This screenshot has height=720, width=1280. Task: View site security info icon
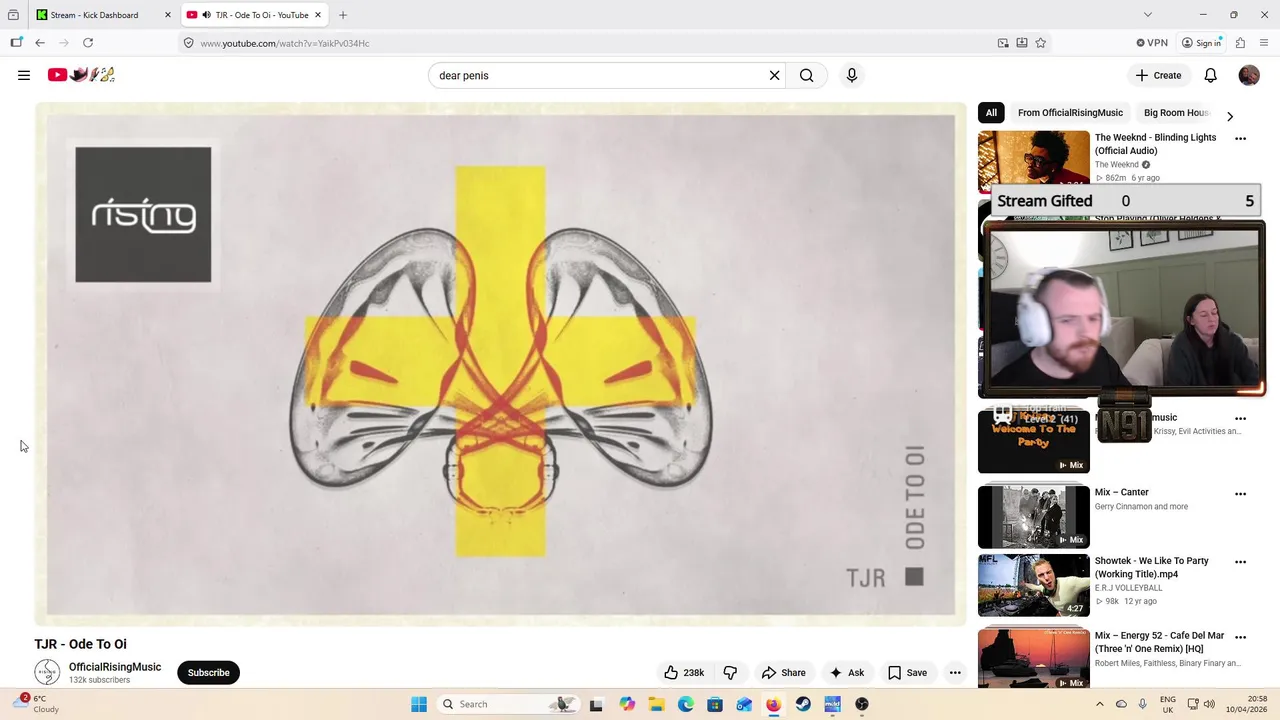coord(188,43)
